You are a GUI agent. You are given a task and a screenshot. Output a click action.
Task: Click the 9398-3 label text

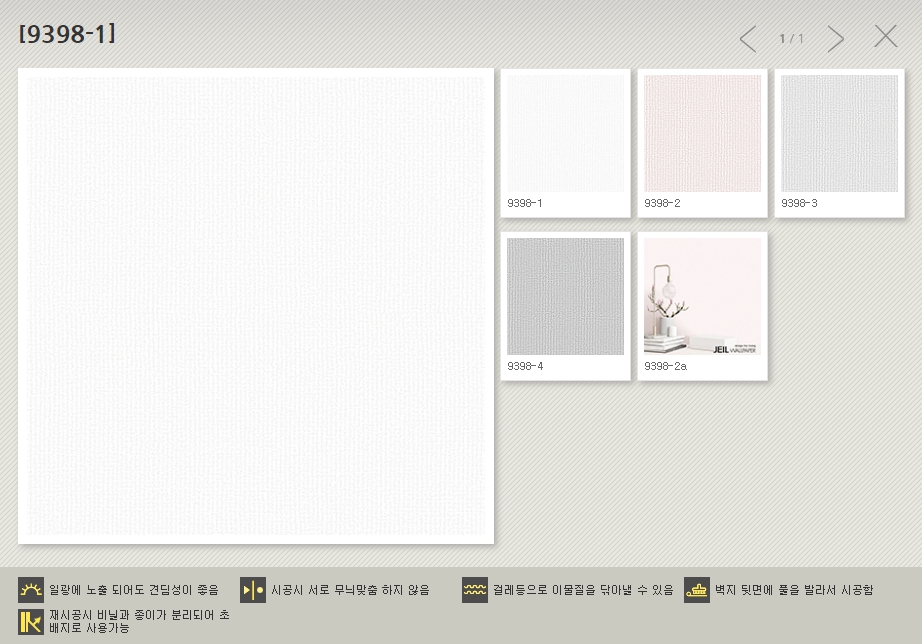[x=799, y=204]
